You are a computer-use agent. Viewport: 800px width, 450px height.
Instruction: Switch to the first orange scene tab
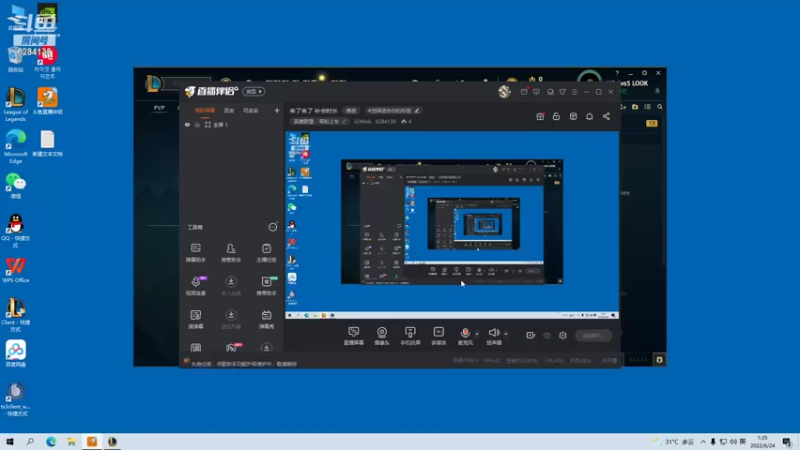coord(205,110)
